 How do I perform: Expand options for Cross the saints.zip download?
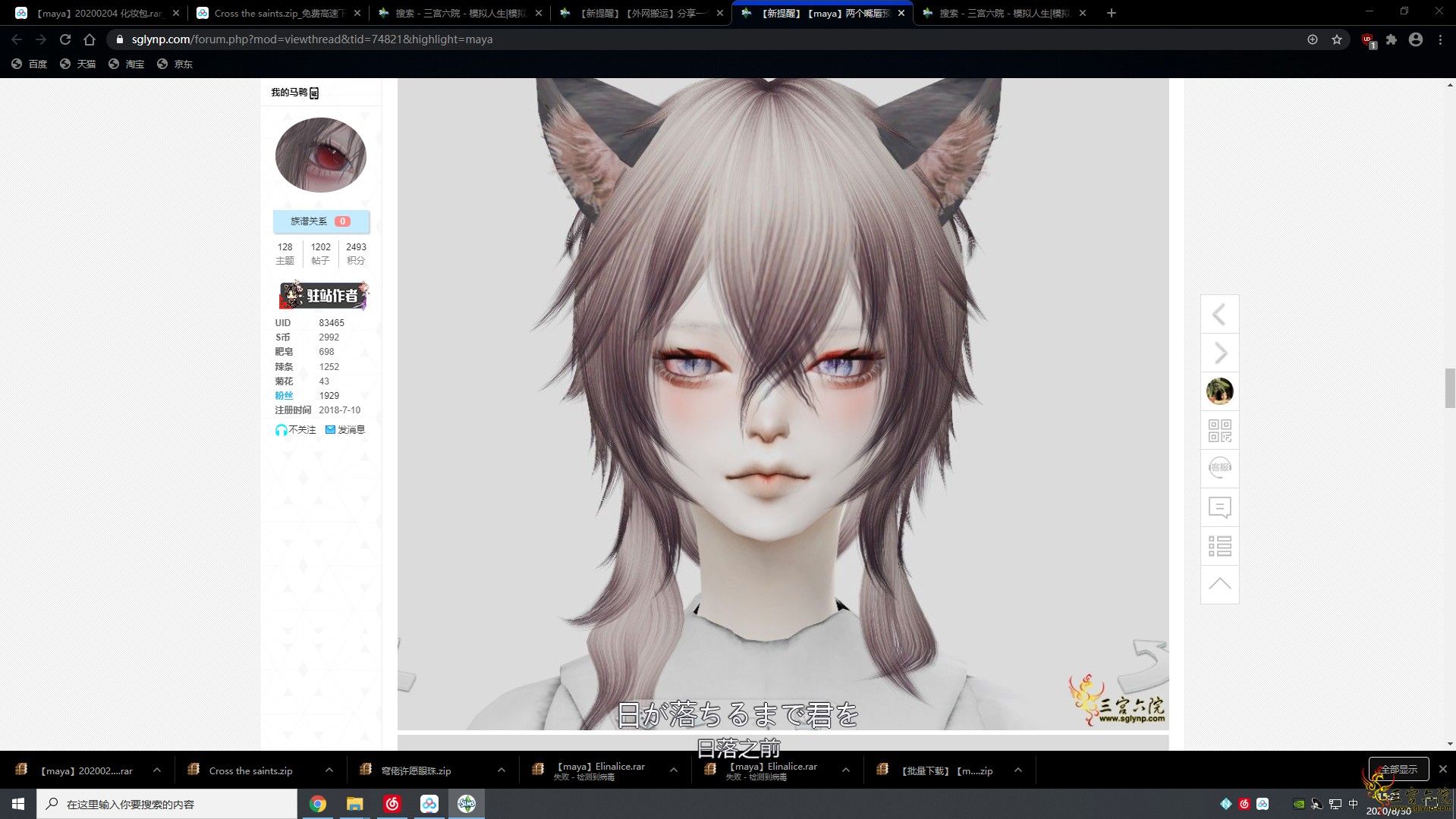[x=329, y=770]
